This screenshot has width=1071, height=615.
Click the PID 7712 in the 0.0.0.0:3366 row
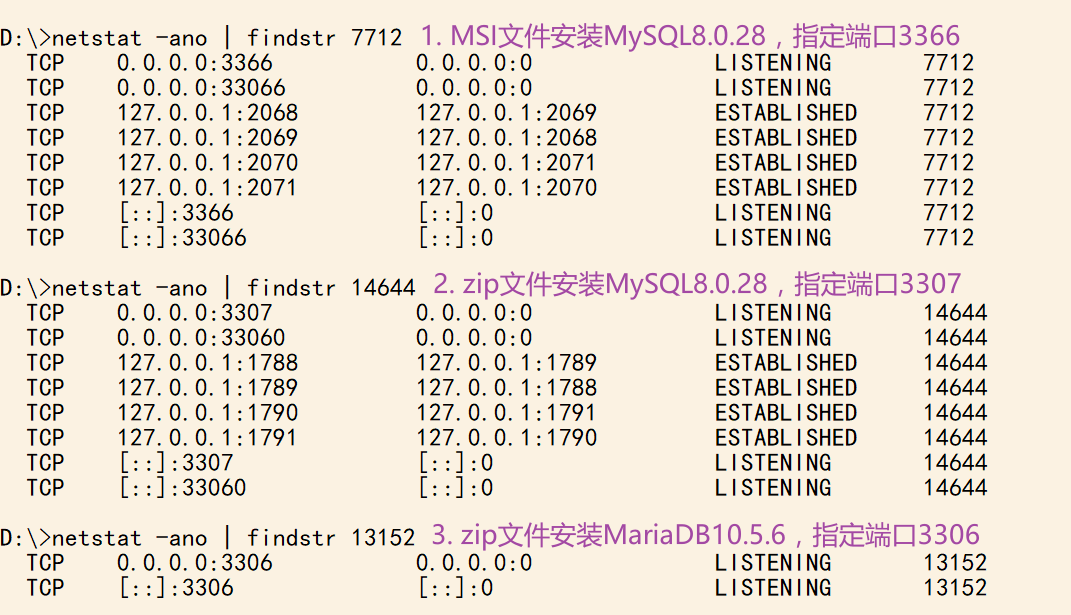click(949, 63)
